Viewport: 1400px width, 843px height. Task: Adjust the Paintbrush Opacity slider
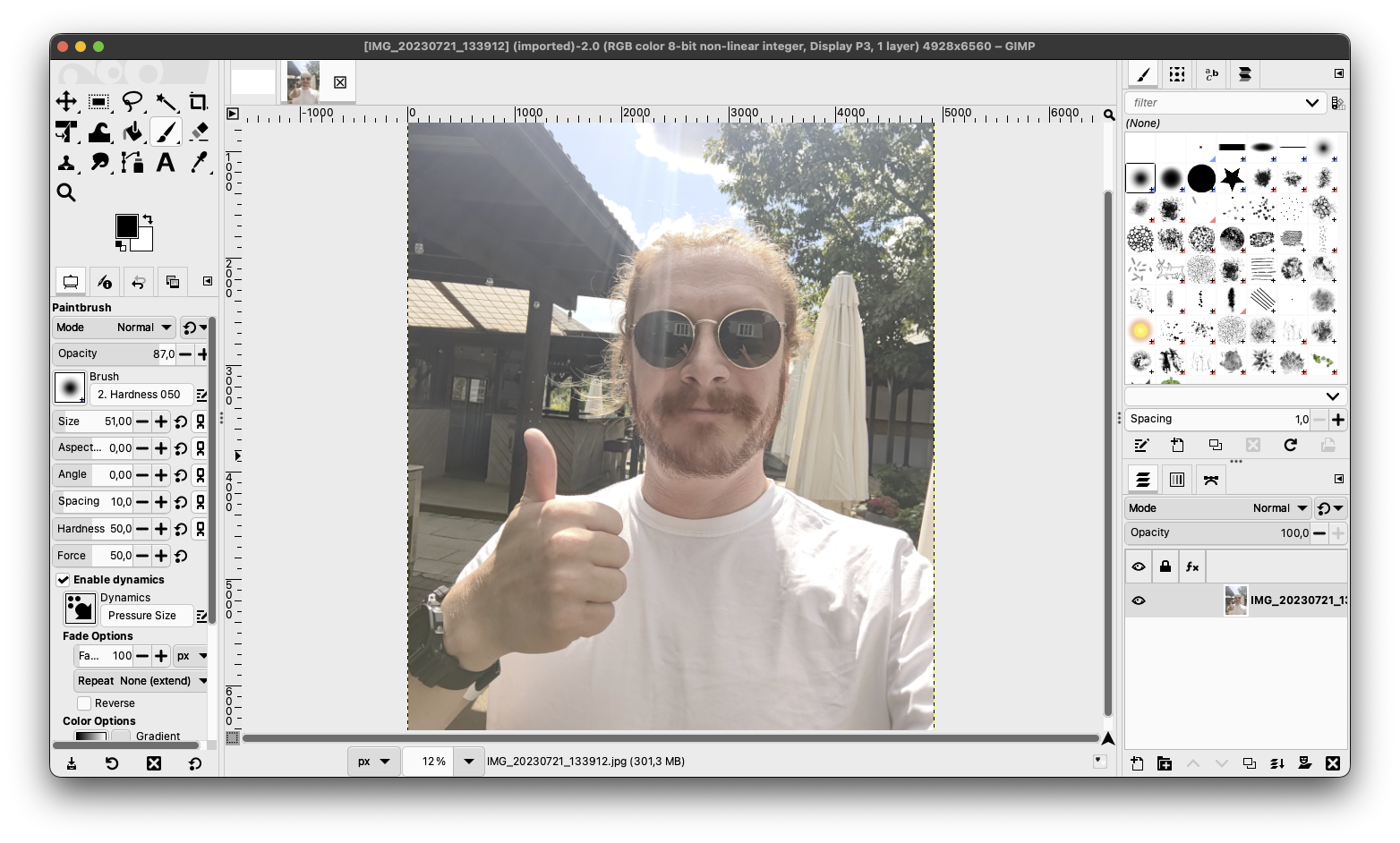(114, 354)
